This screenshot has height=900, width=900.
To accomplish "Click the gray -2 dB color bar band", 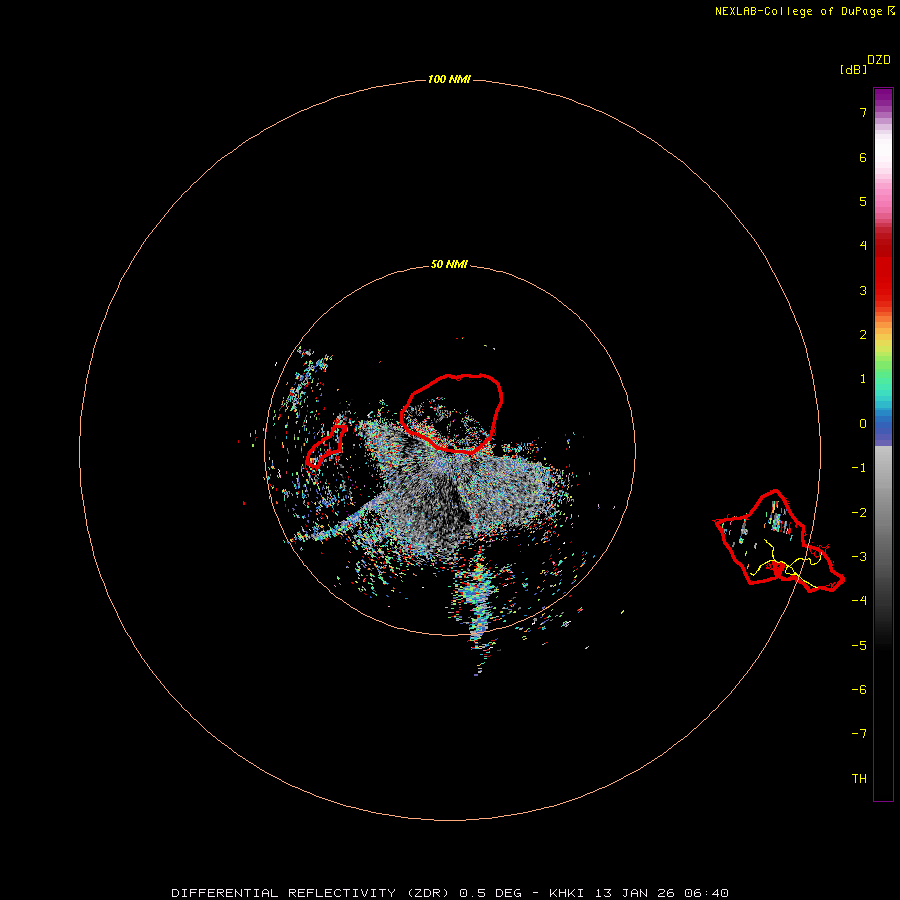I will (883, 513).
